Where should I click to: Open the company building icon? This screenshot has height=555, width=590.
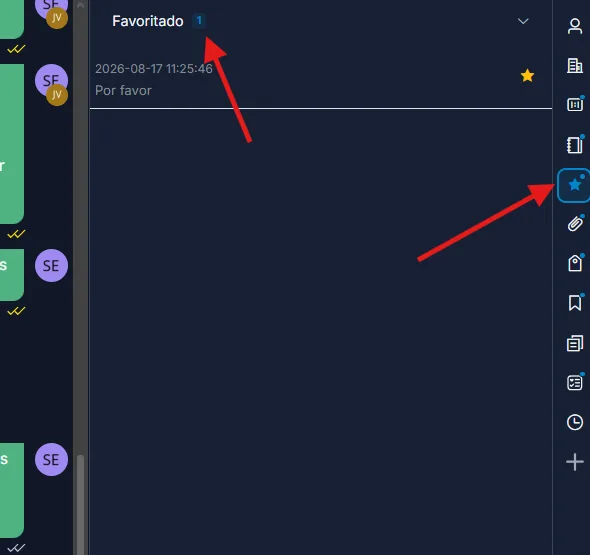(575, 65)
